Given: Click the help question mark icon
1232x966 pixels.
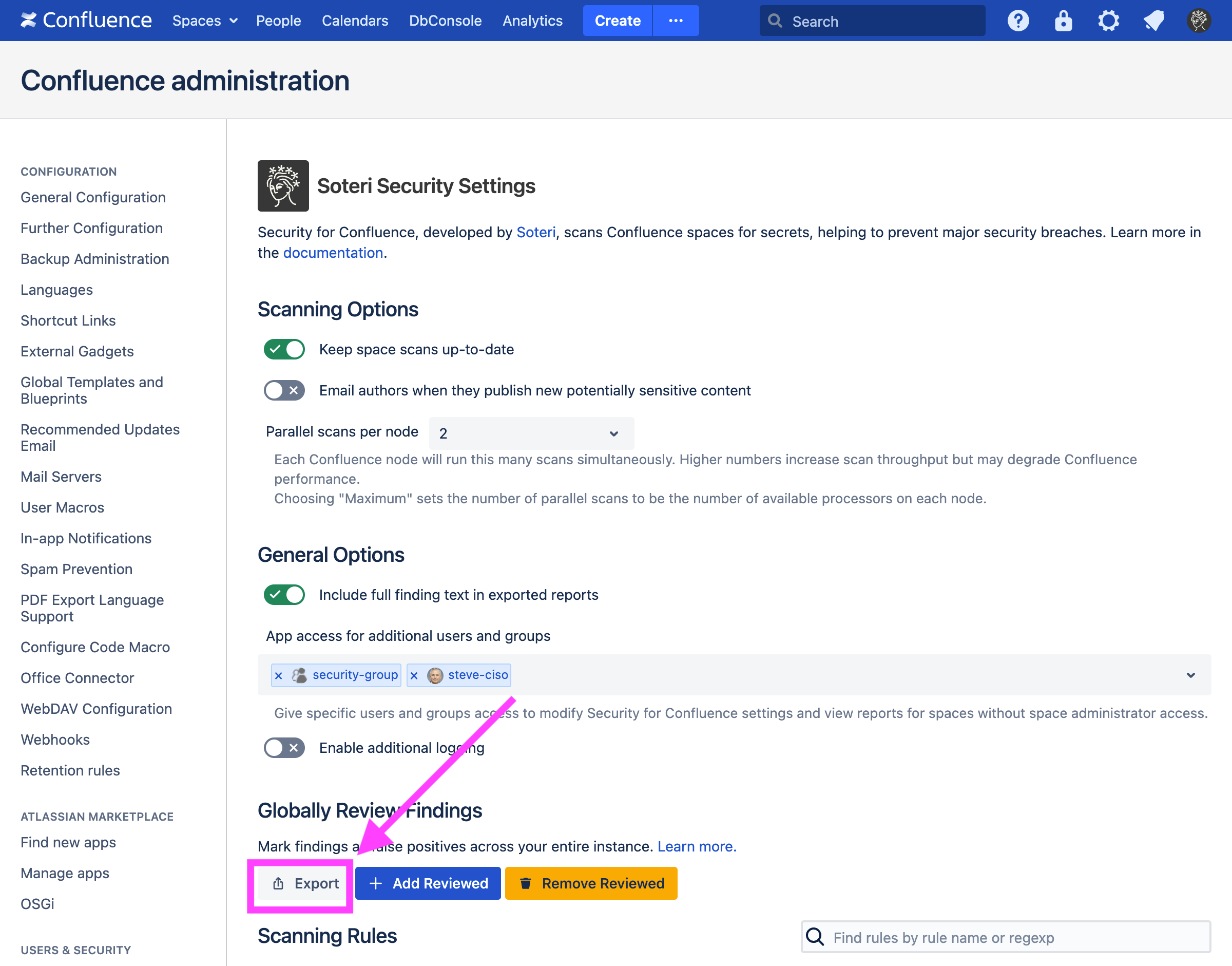Looking at the screenshot, I should [1018, 20].
